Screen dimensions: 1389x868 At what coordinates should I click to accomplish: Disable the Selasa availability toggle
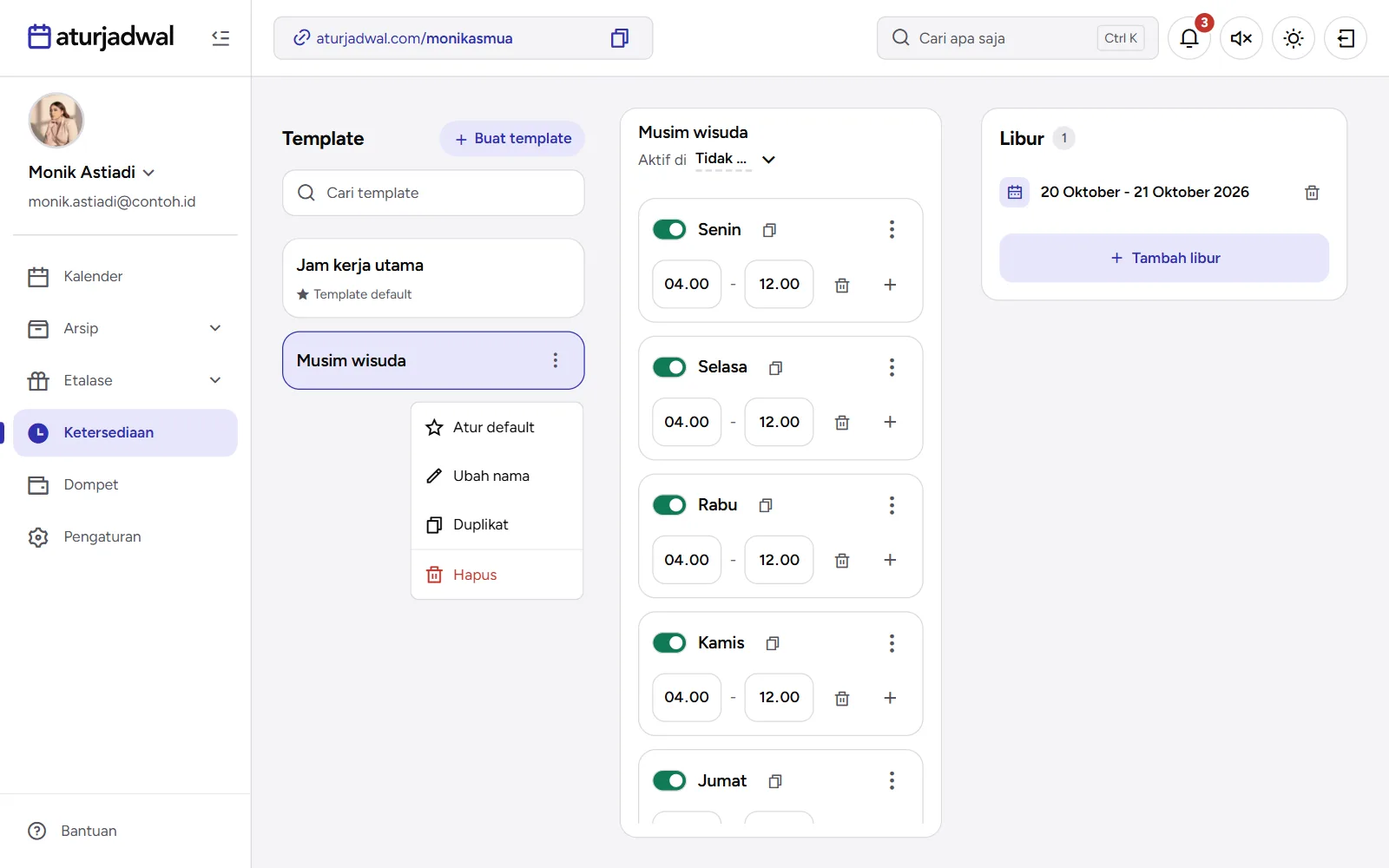click(669, 367)
